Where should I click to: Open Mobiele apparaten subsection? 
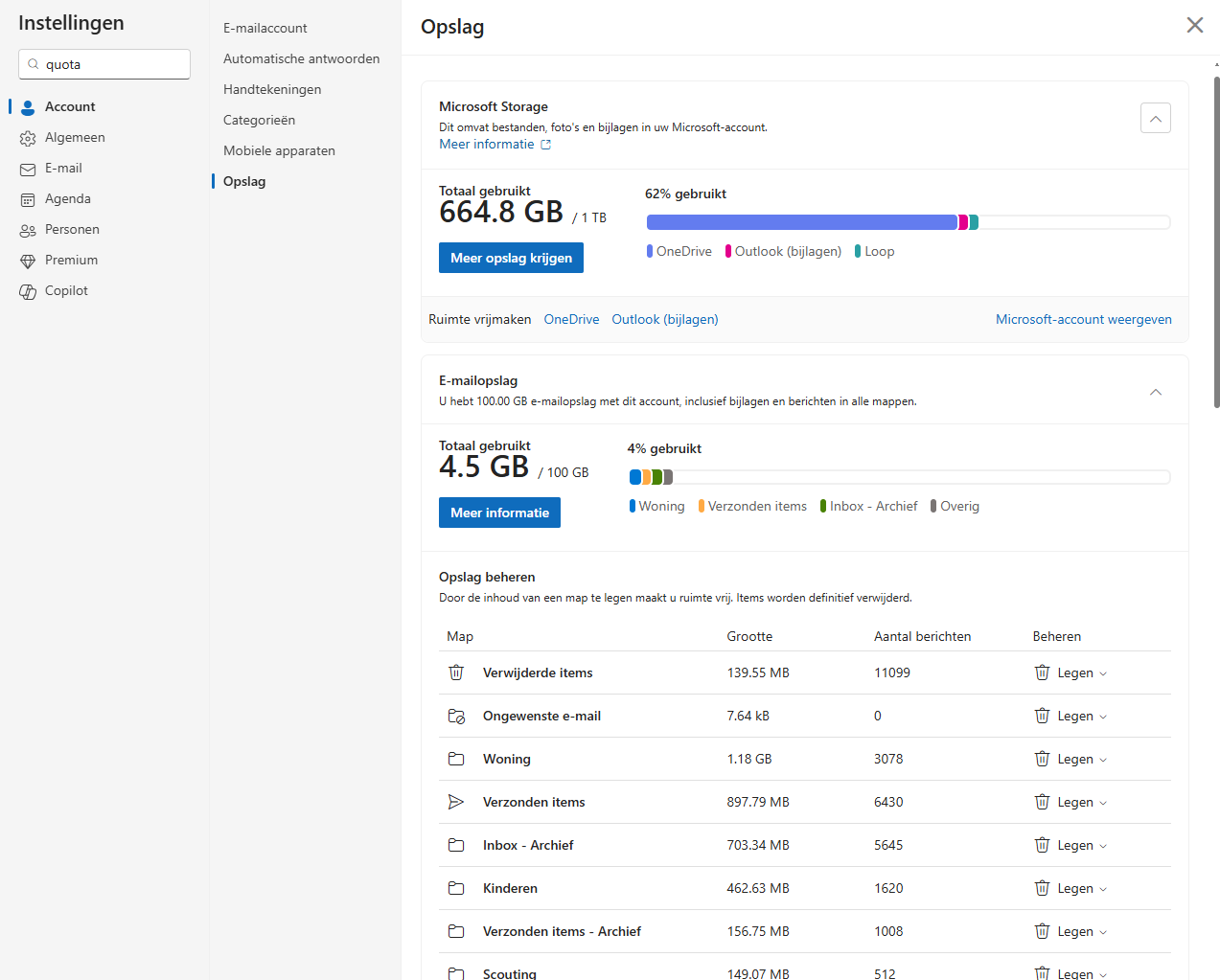[x=279, y=150]
